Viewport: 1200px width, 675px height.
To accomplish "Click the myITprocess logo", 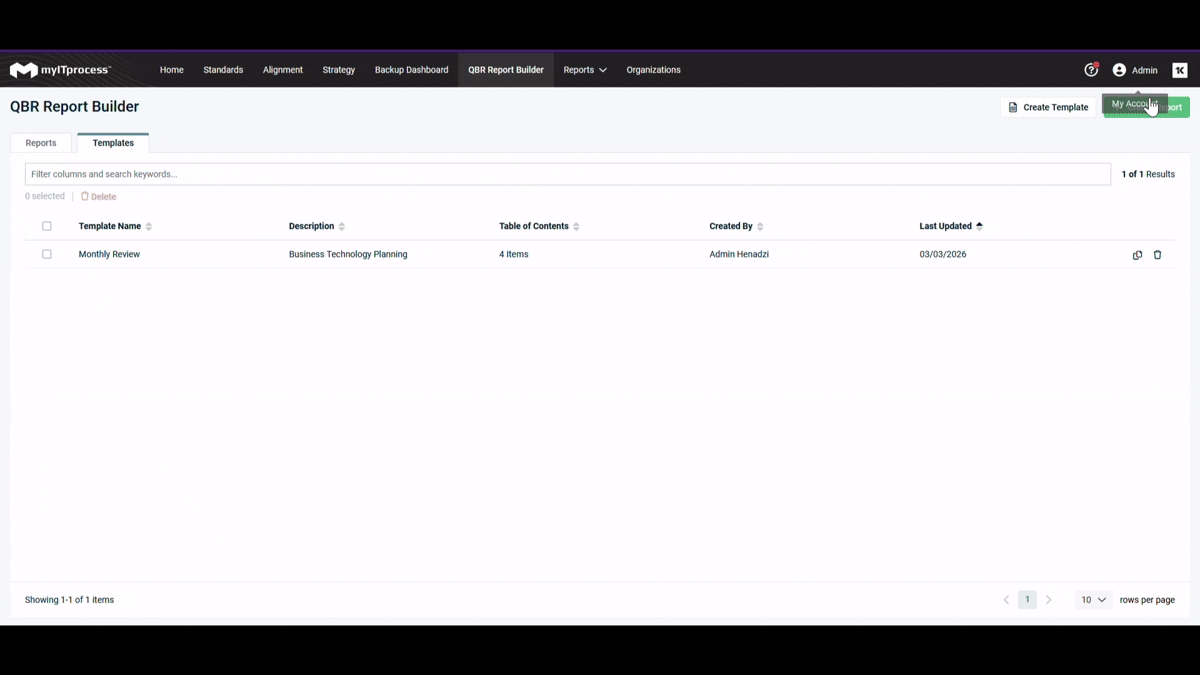I will pos(60,70).
